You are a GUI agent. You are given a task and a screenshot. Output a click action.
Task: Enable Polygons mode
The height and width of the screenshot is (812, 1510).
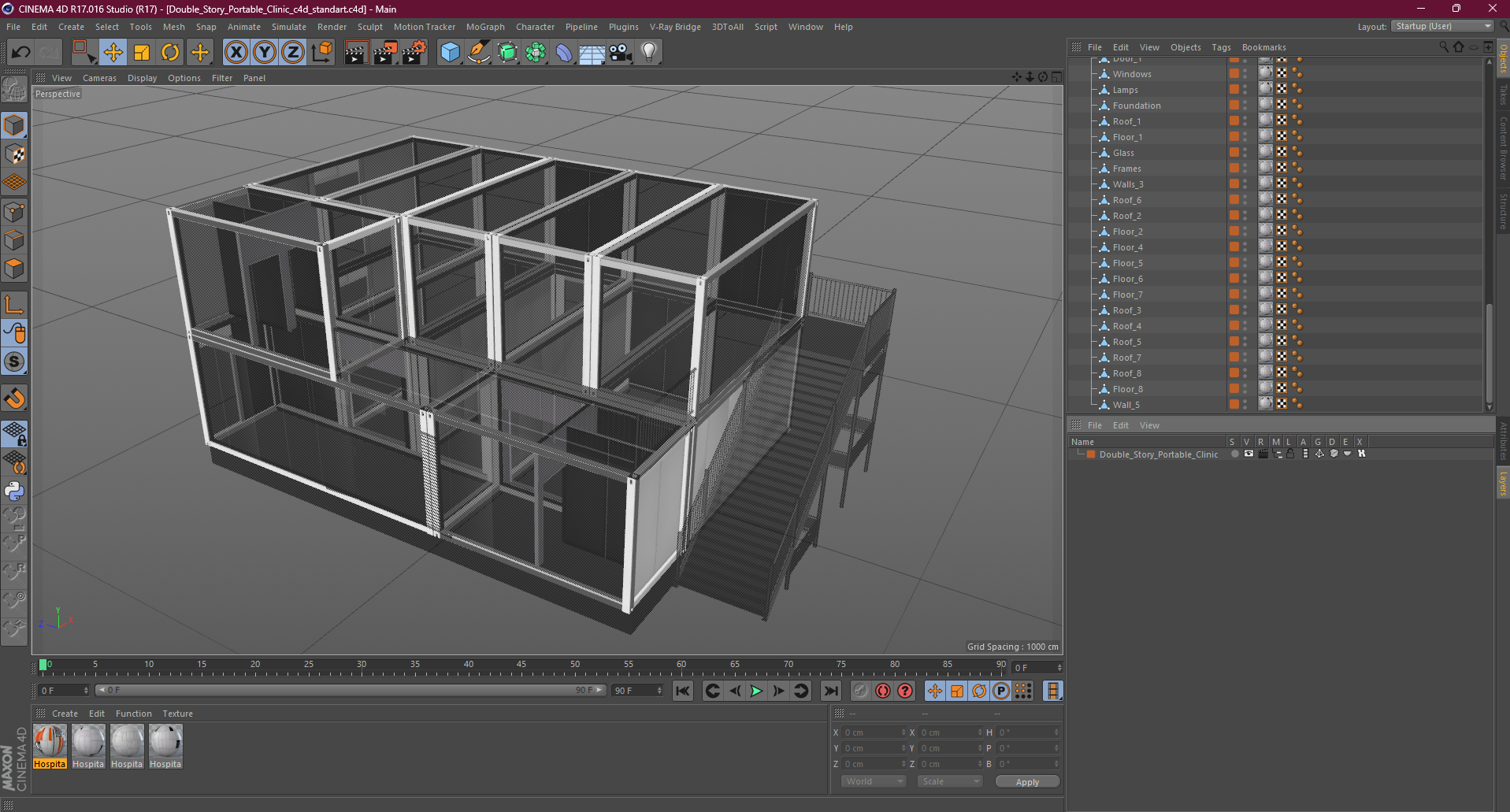pos(14,269)
